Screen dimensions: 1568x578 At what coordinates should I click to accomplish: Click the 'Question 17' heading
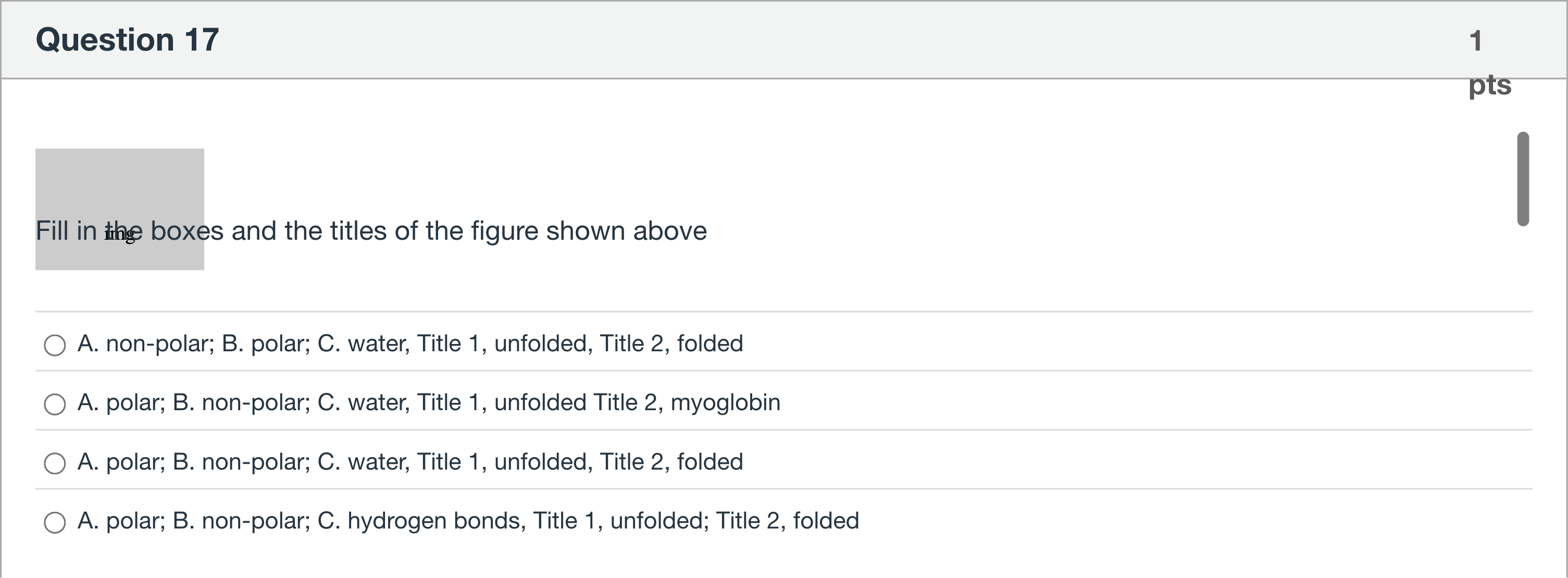[x=127, y=40]
